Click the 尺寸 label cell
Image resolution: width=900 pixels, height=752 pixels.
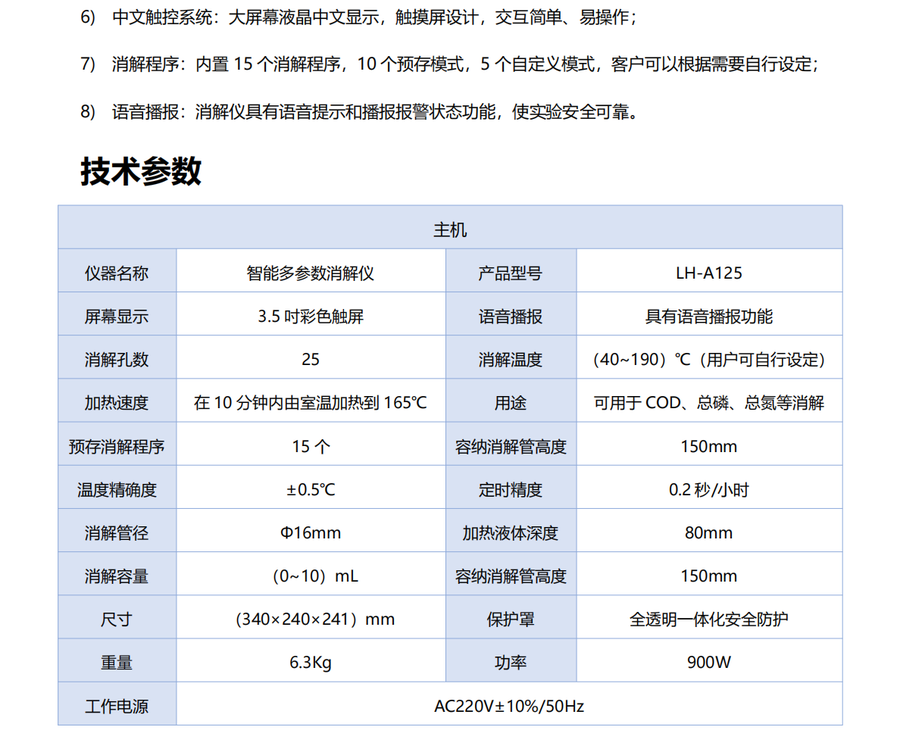pos(117,617)
